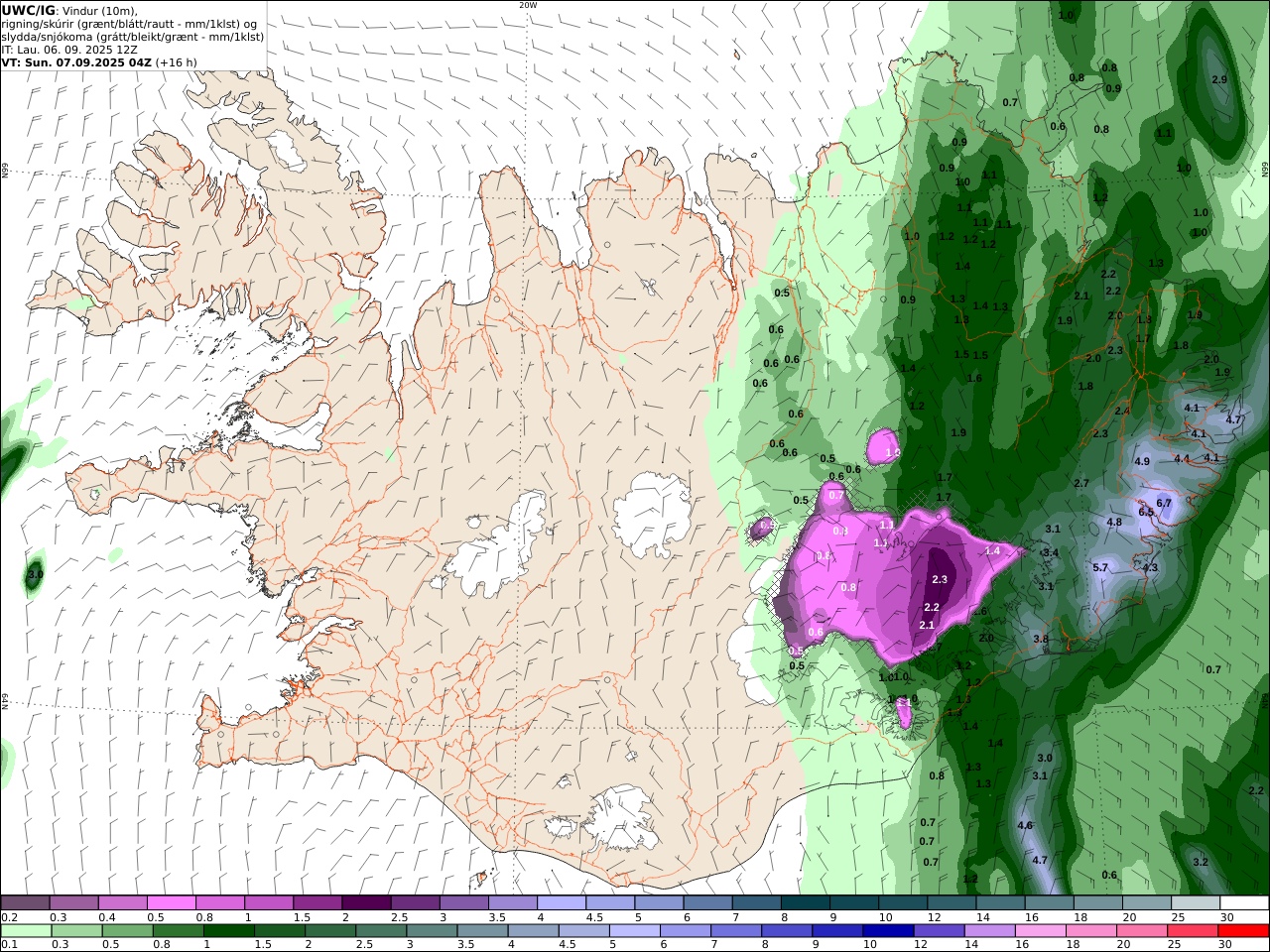
Task: Click the '0.1' label on the rain legend
Action: tap(8, 945)
